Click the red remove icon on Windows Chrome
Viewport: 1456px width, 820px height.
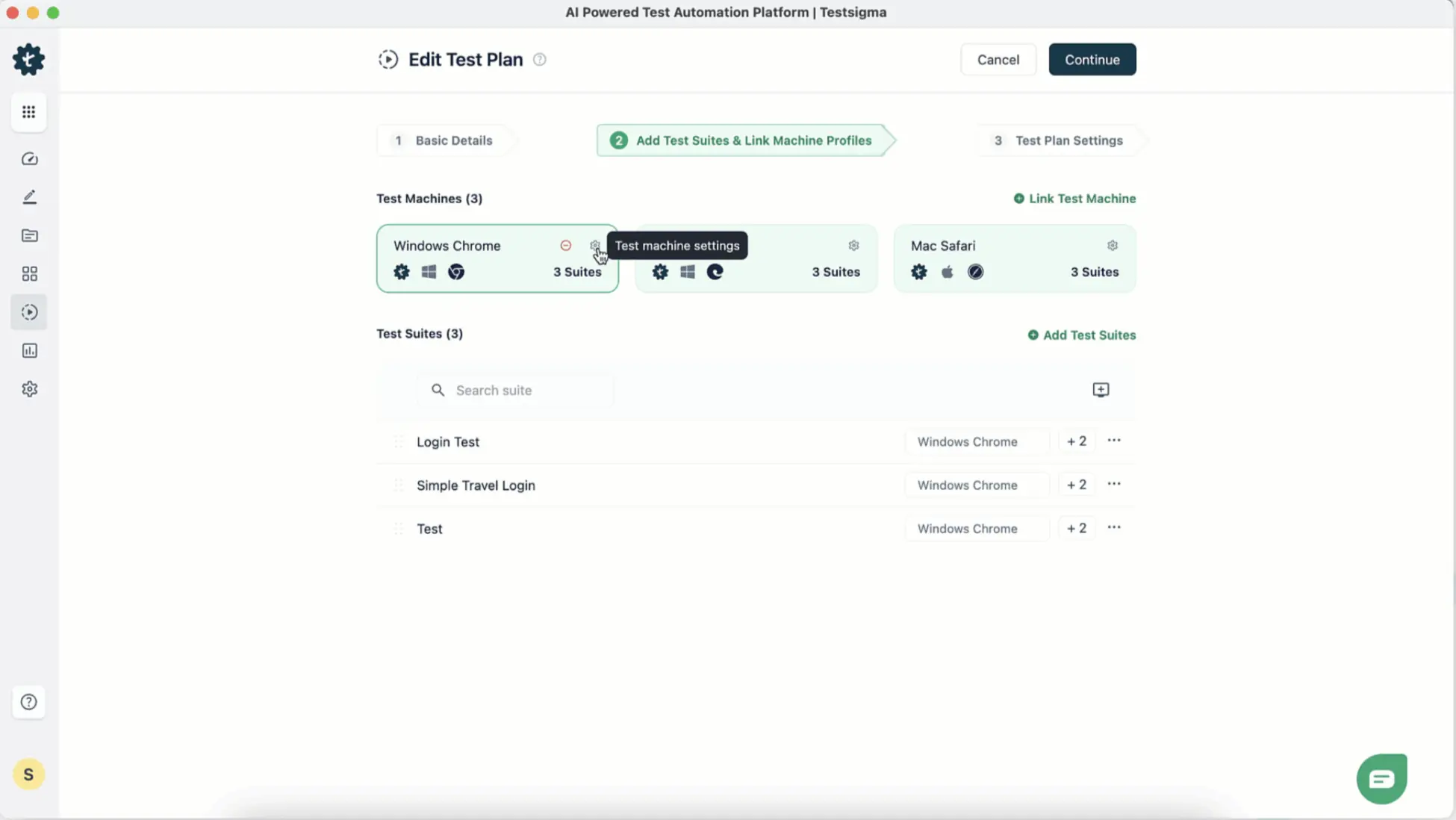click(x=565, y=246)
